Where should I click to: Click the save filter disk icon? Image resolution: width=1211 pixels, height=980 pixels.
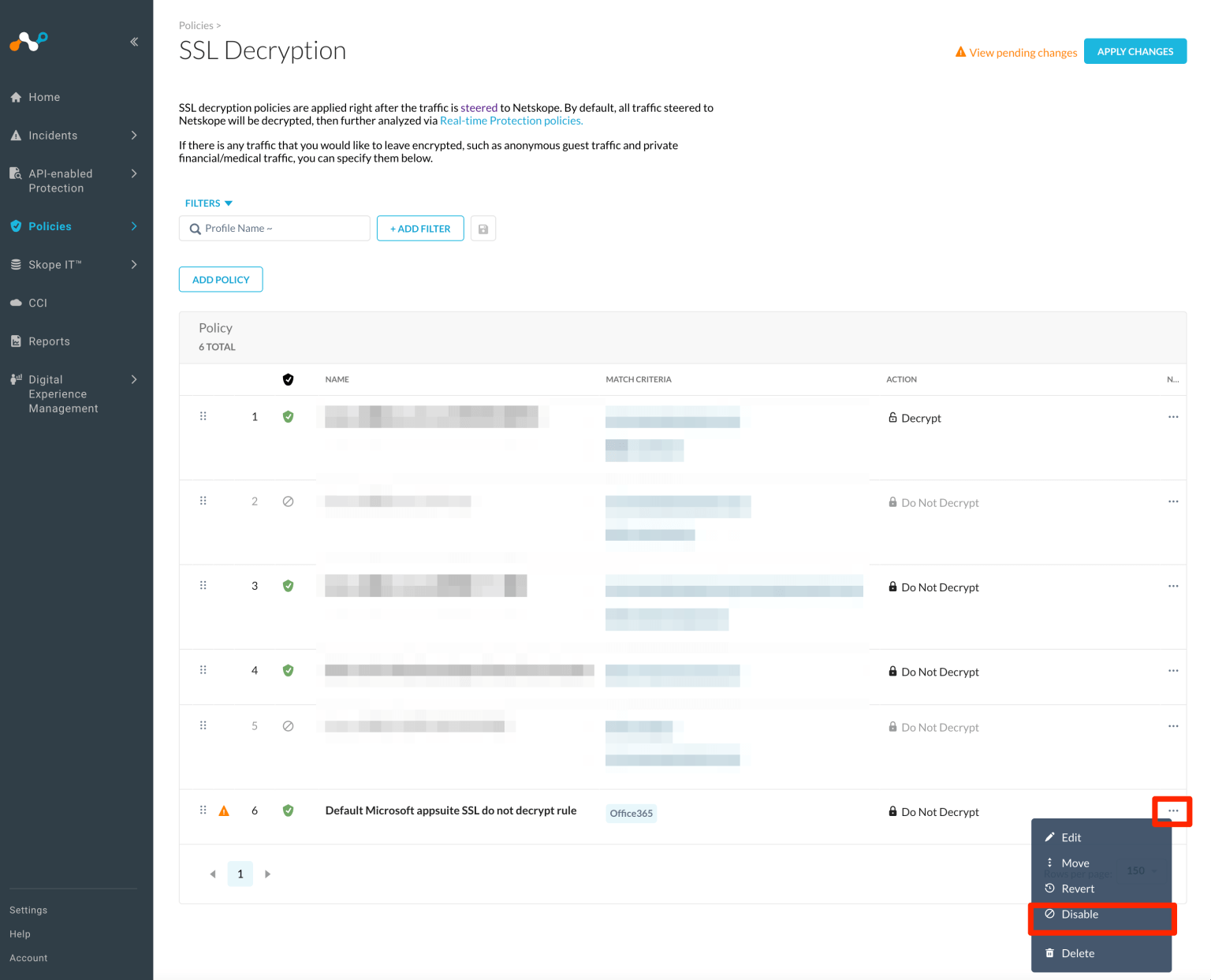(483, 228)
